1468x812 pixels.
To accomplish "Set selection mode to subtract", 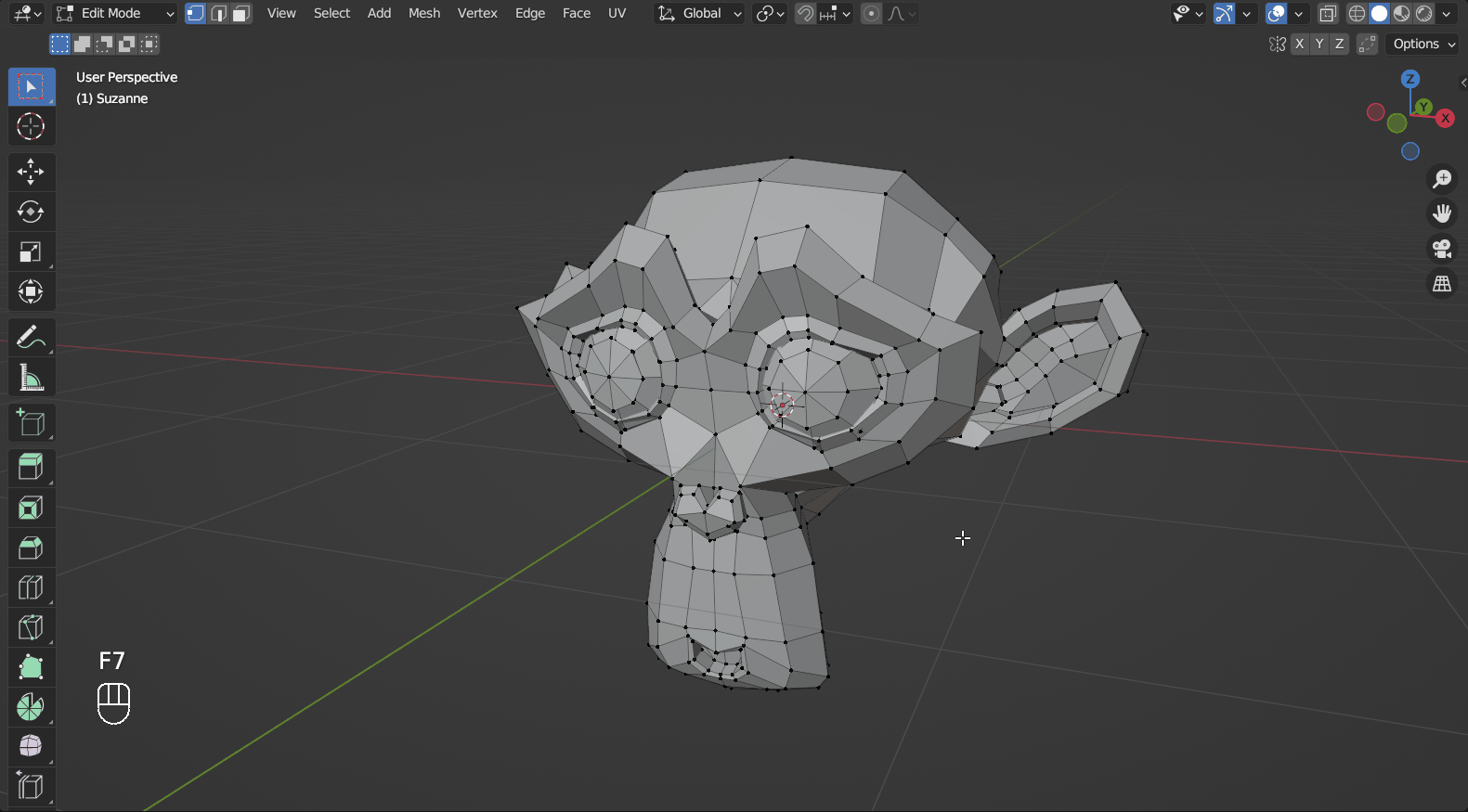I will (x=105, y=44).
